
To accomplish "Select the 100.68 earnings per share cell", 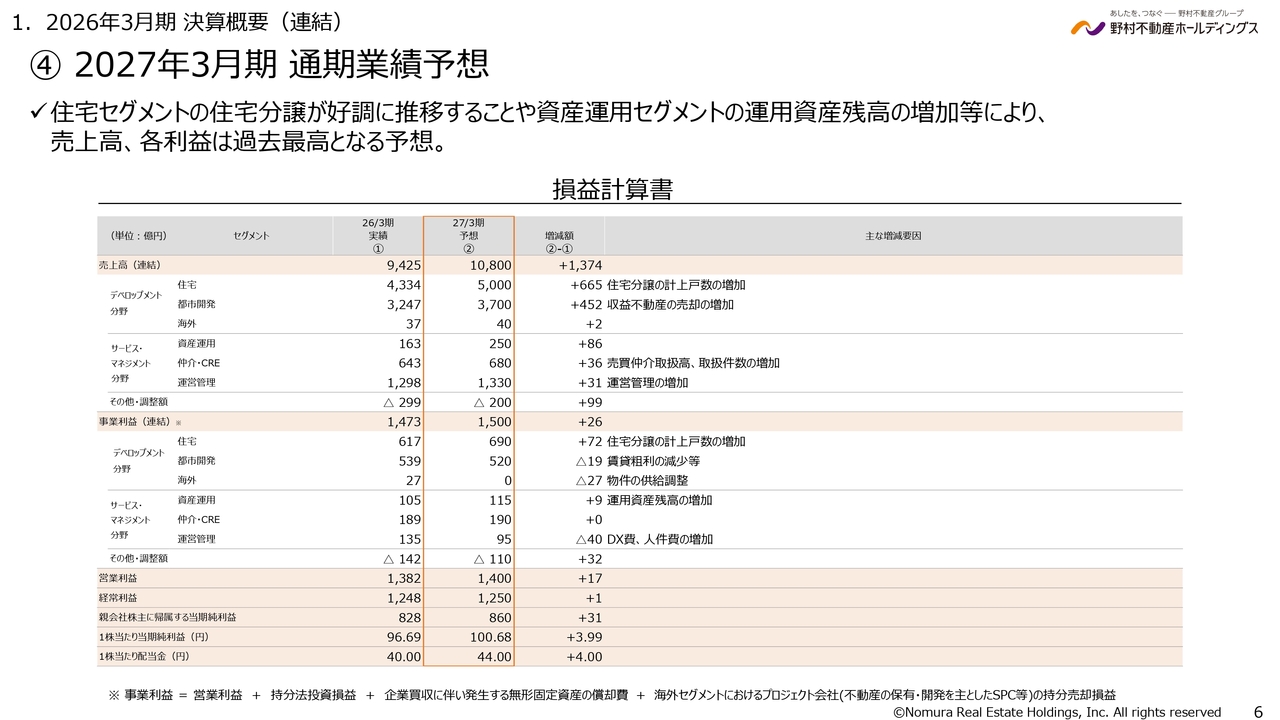I will [x=489, y=637].
